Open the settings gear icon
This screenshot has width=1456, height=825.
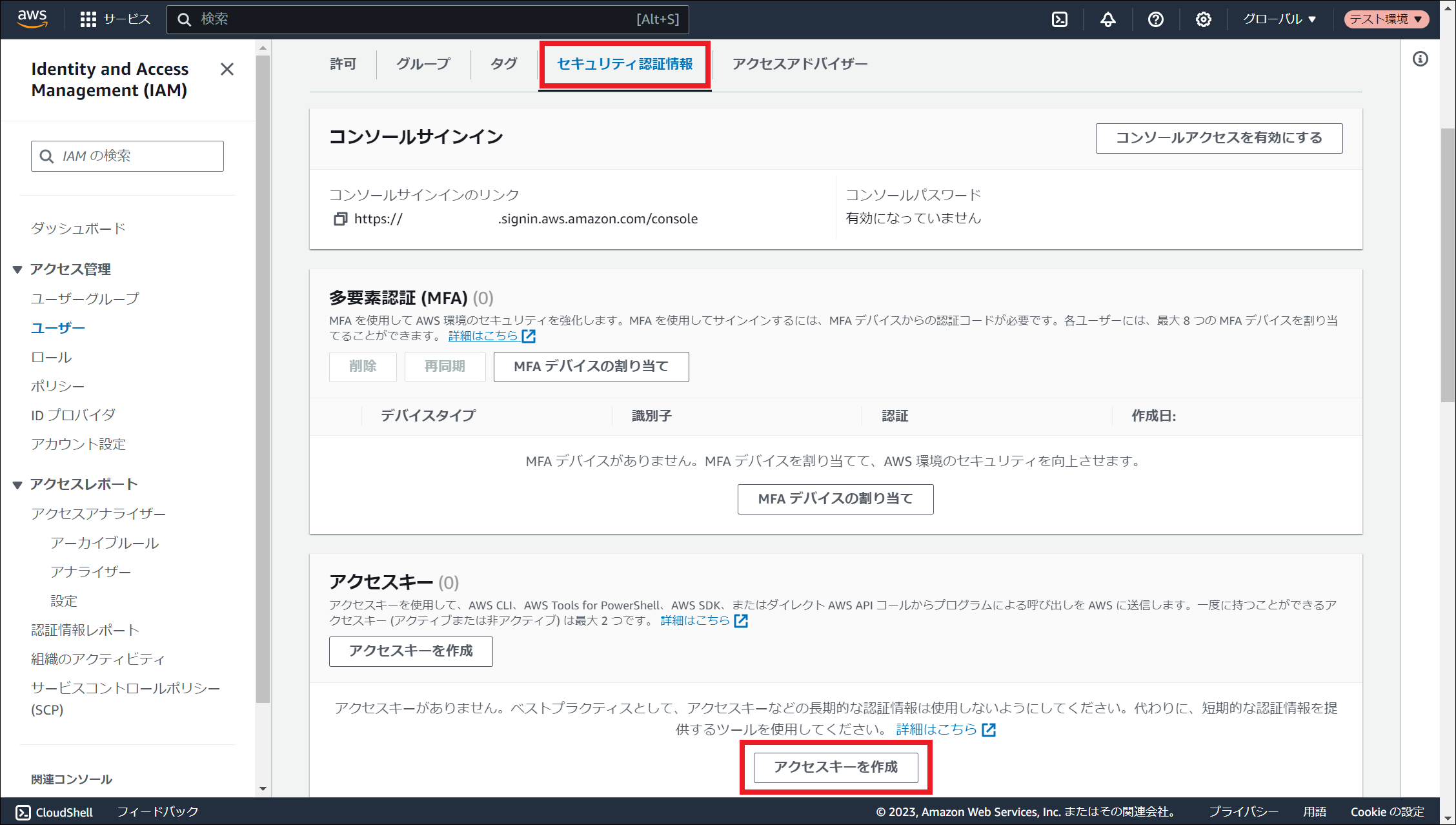1203,19
